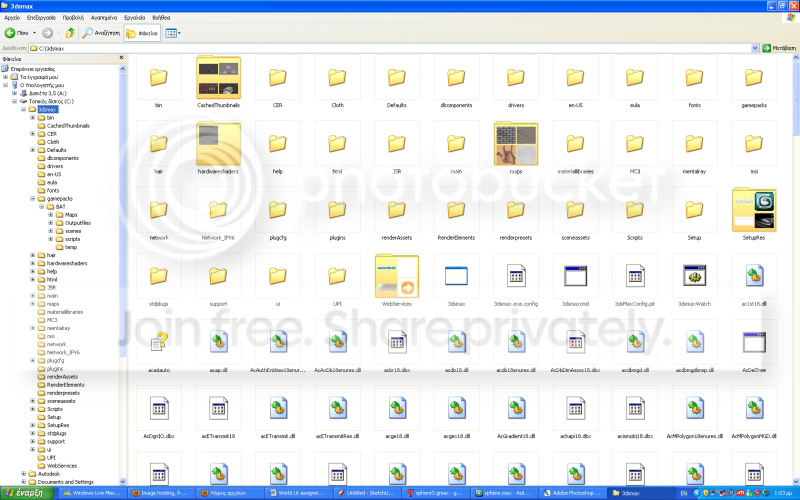Select RenderElements in the folder tree

pyautogui.click(x=65, y=385)
